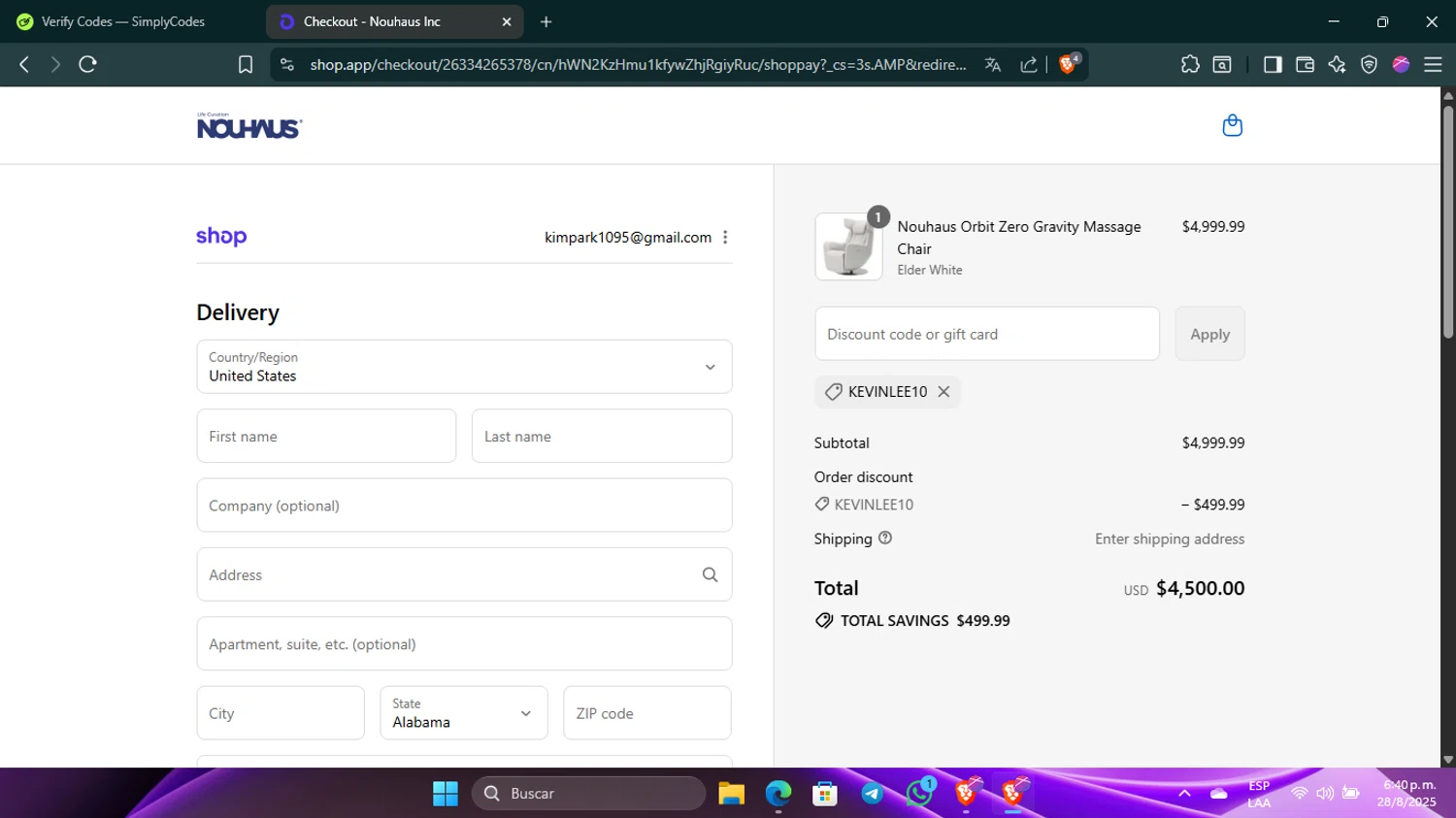Image resolution: width=1456 pixels, height=818 pixels.
Task: Click the email kimpark1095@gmail.com
Action: click(628, 237)
